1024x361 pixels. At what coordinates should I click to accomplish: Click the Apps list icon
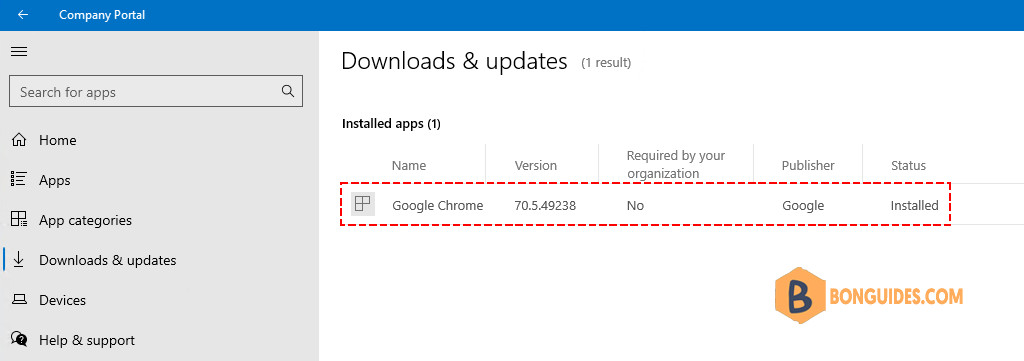20,180
